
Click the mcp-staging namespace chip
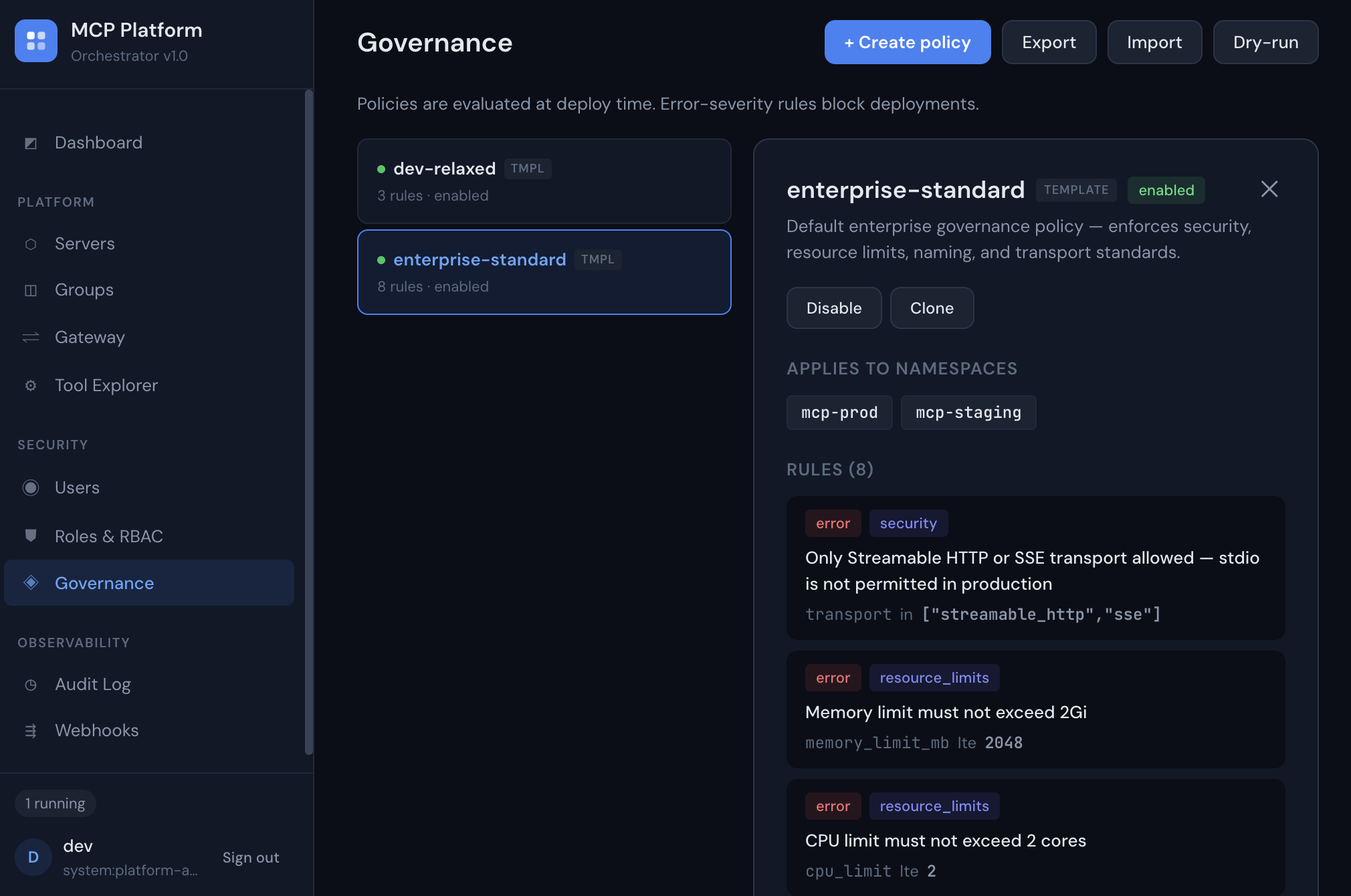968,413
